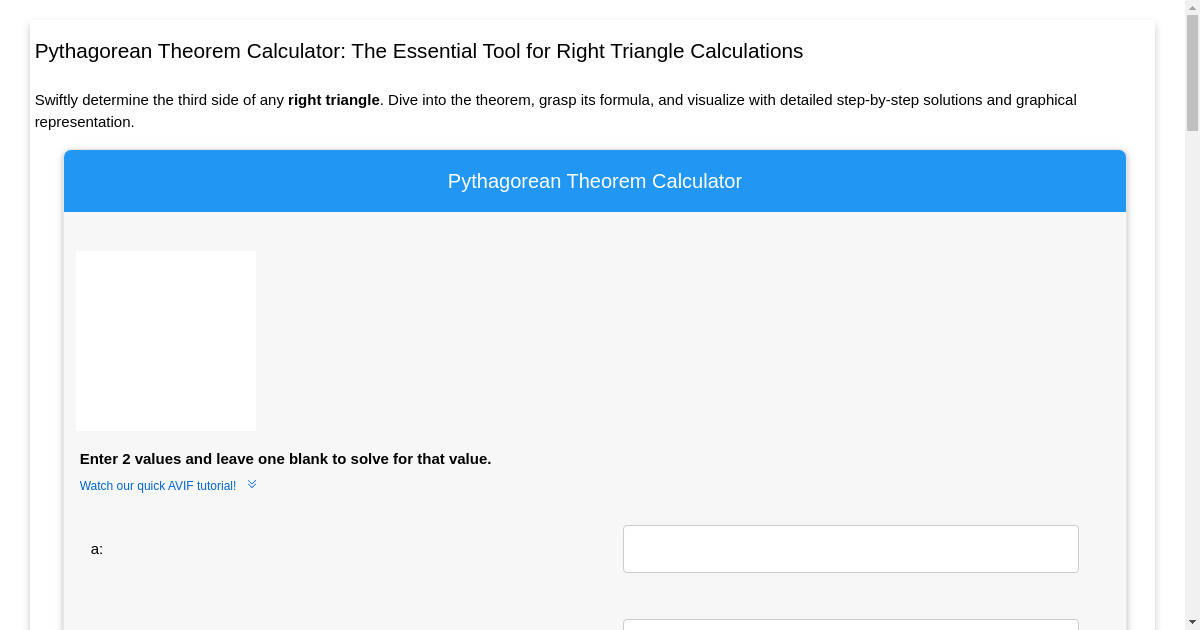This screenshot has width=1200, height=630.
Task: Click the 'Enter 2 values' instruction text
Action: tap(285, 459)
